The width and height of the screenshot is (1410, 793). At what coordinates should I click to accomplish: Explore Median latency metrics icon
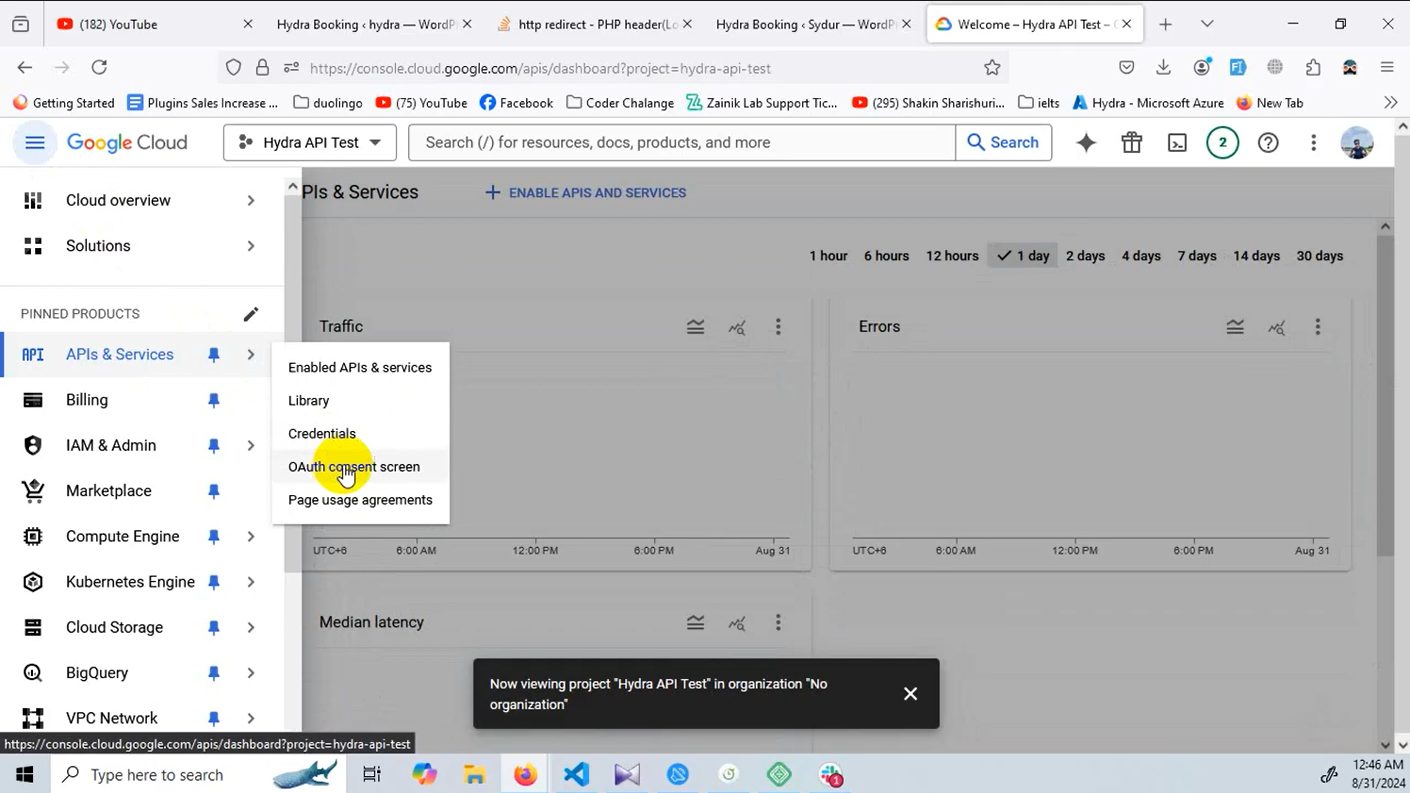click(x=737, y=623)
